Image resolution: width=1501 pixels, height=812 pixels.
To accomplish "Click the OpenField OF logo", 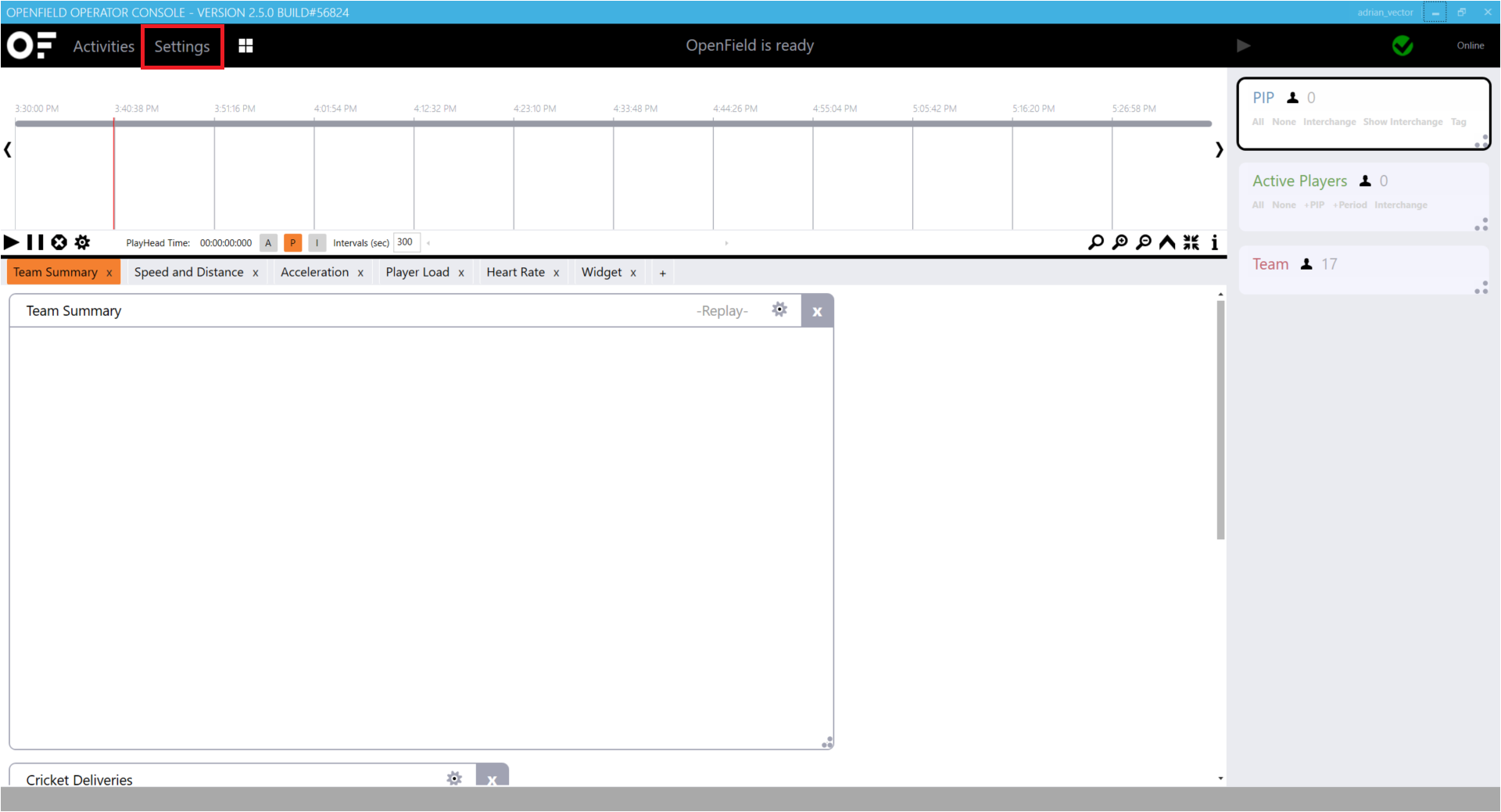I will [x=31, y=45].
